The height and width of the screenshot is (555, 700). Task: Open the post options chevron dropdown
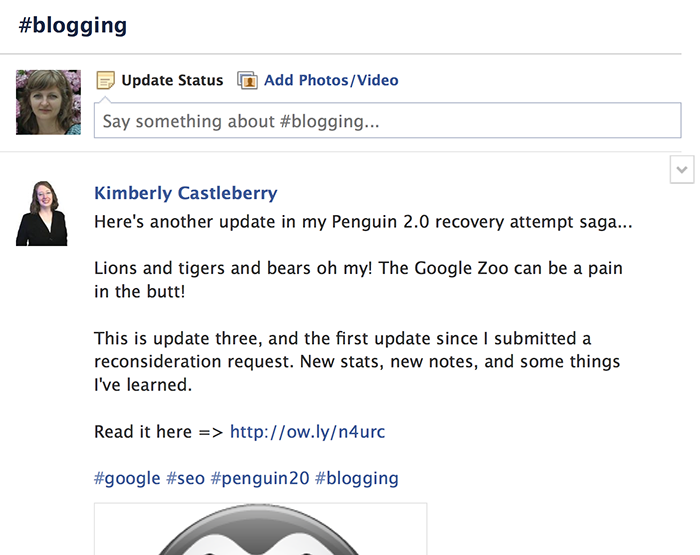pyautogui.click(x=681, y=170)
